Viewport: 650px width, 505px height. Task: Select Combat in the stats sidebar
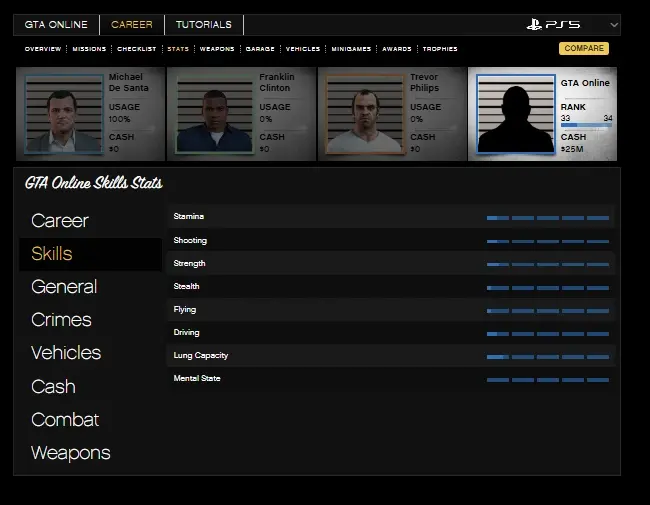point(65,420)
